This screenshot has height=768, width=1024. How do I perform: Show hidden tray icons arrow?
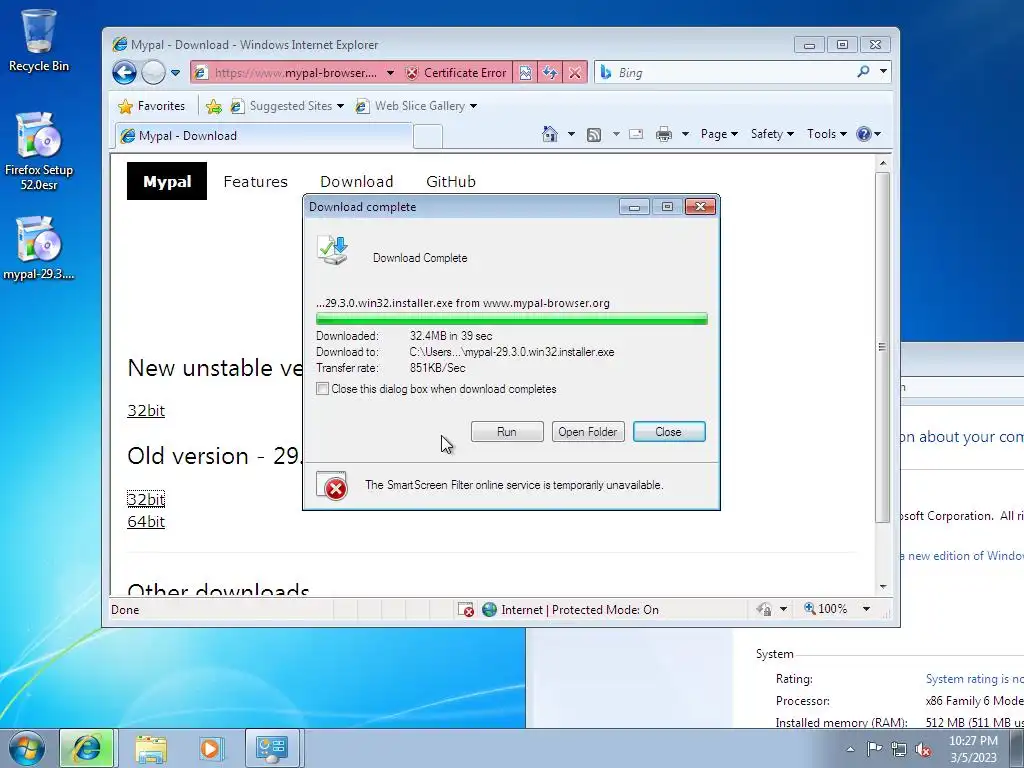click(x=850, y=749)
